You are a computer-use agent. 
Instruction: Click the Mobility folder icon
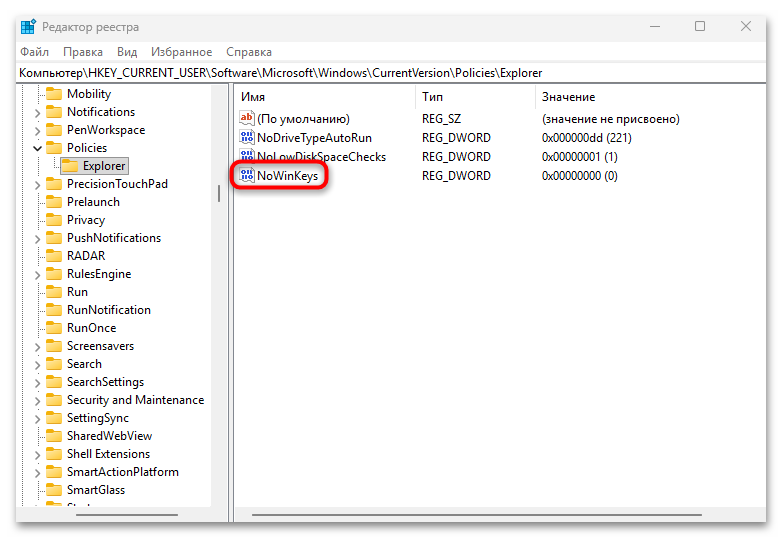click(54, 94)
